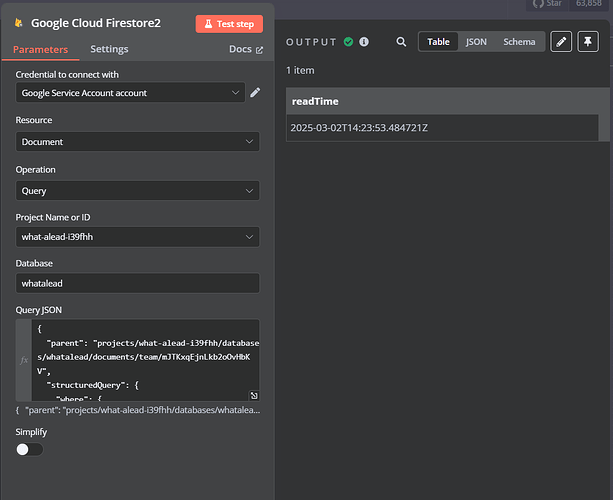Show the Schema output view
Screen dimensions: 613x500
[x=519, y=42]
